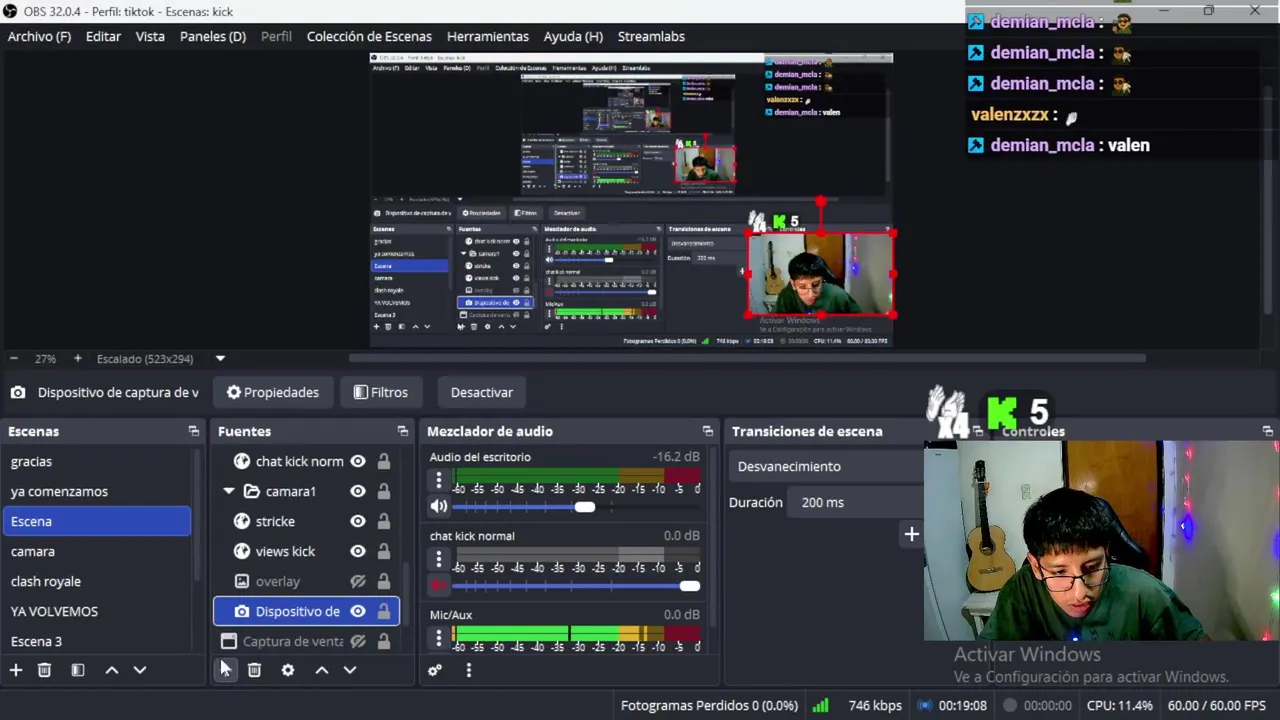This screenshot has width=1280, height=720.
Task: Open Mic/Aux channel three-dot options
Action: click(x=438, y=639)
